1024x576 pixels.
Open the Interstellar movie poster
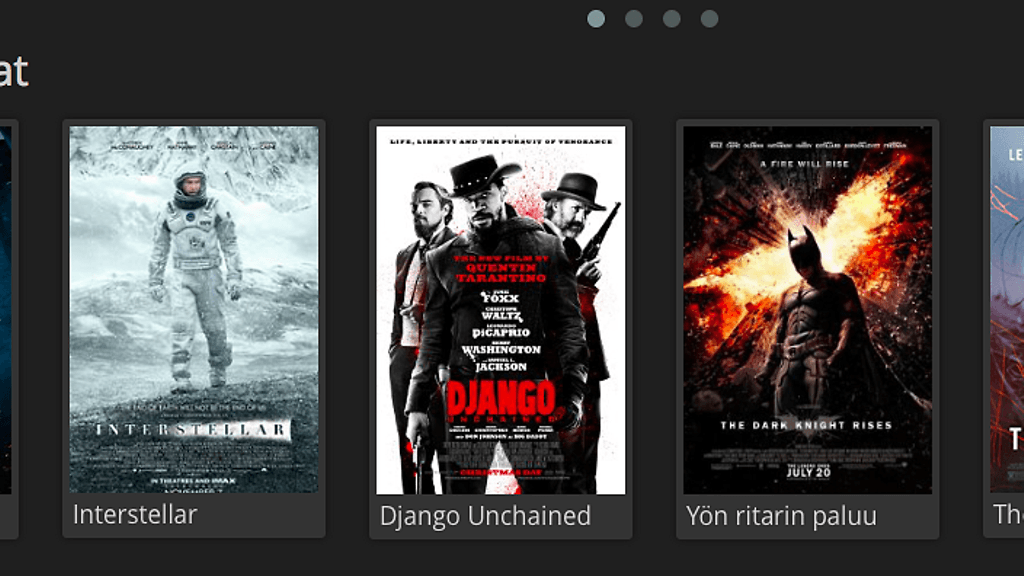(x=194, y=310)
